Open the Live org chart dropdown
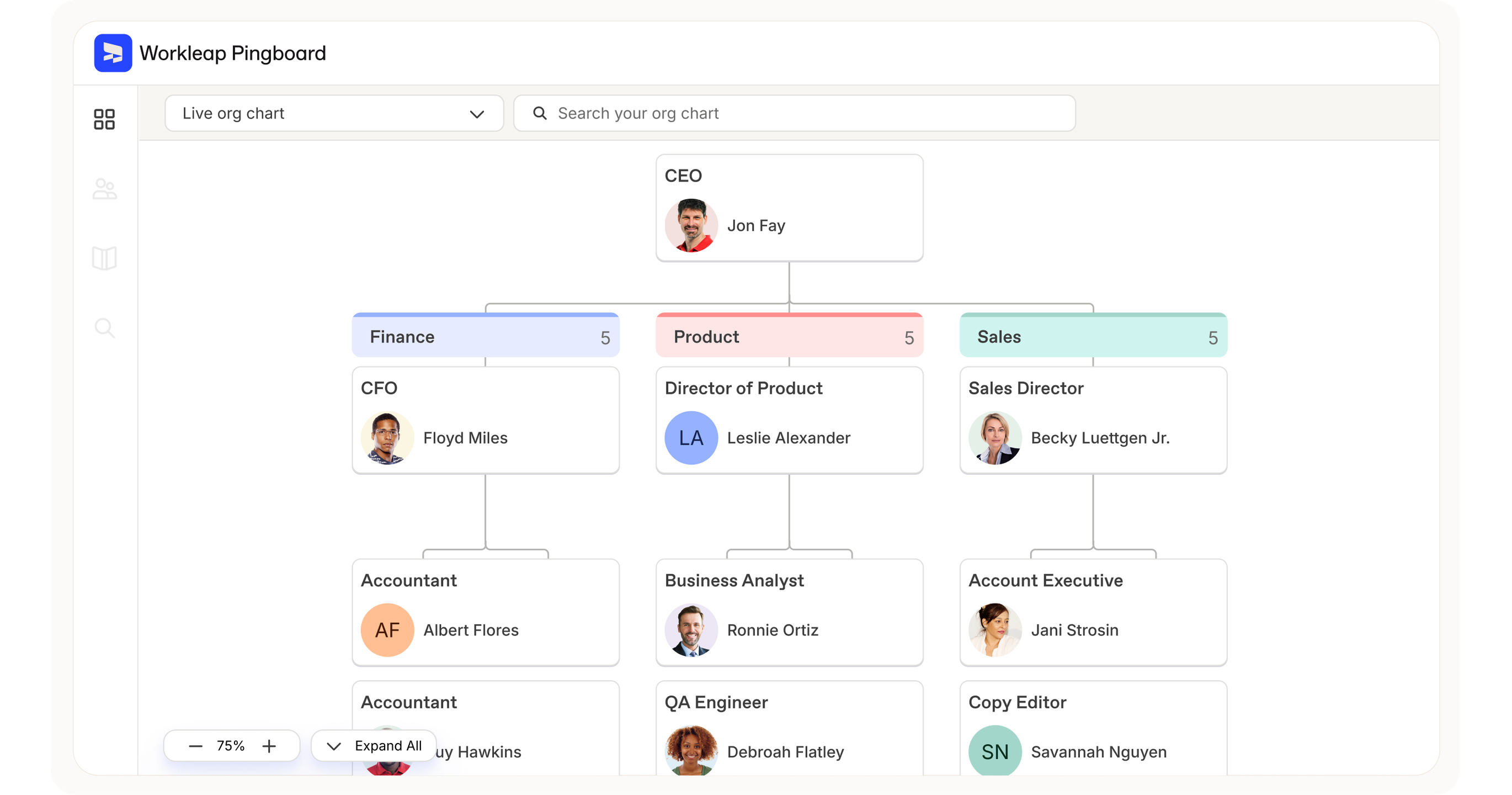This screenshot has height=795, width=1512. tap(334, 113)
